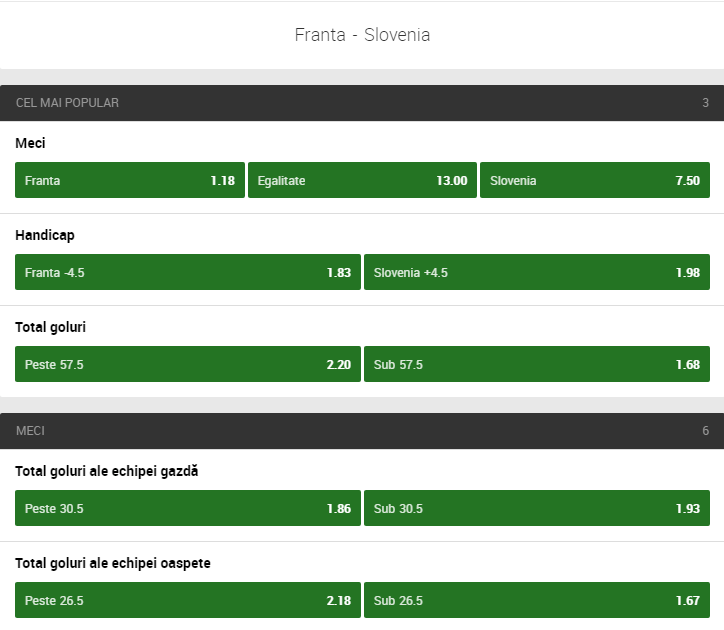The width and height of the screenshot is (724, 630).
Task: Choose Slovenia +4.5 handicap bet
Action: click(537, 272)
